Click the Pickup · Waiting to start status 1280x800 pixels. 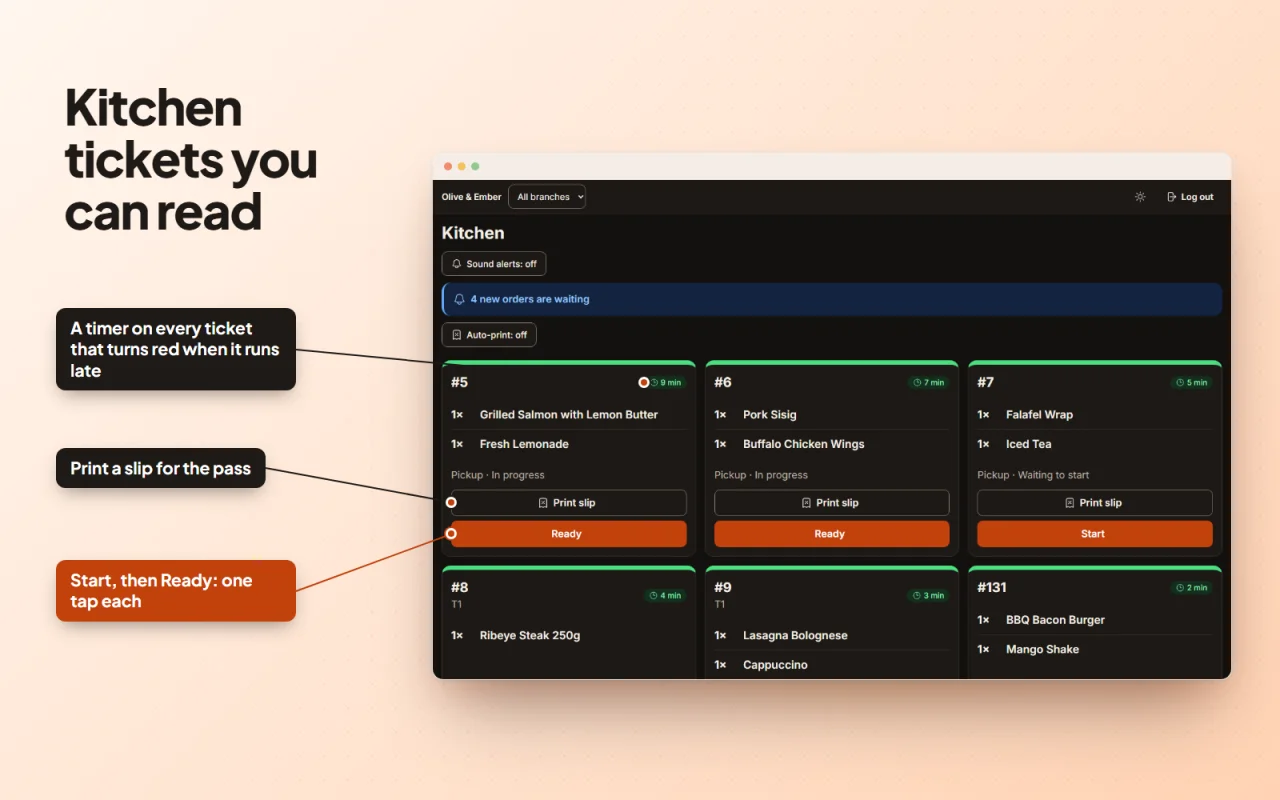(x=1033, y=475)
